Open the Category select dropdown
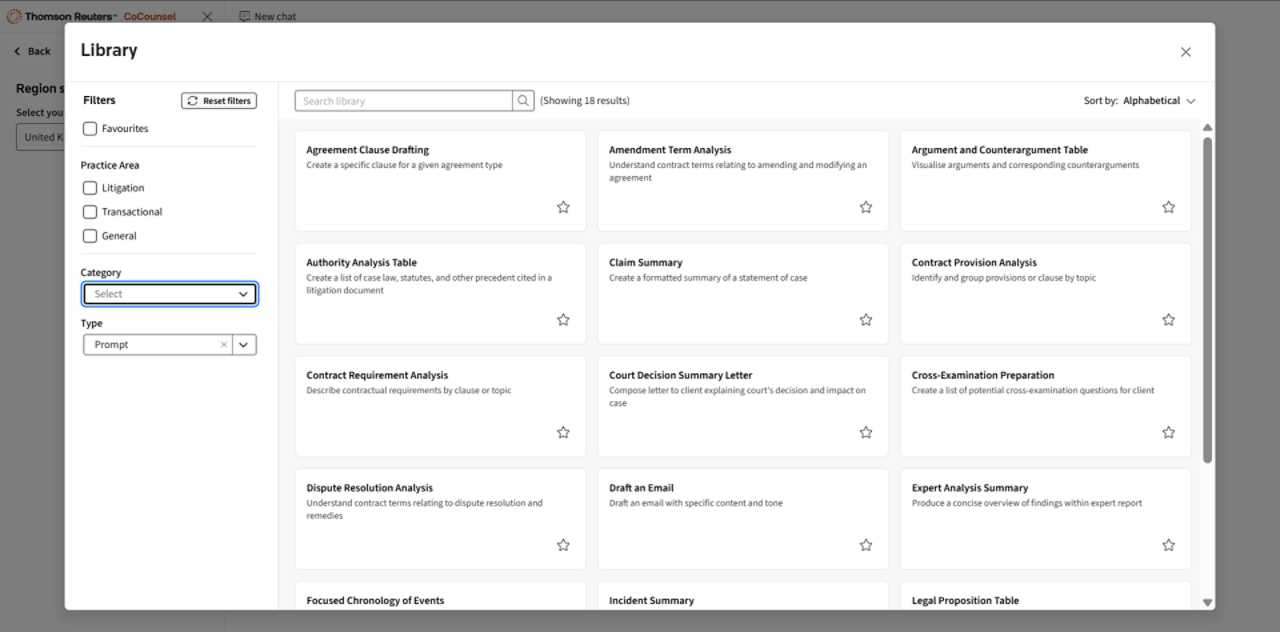Image resolution: width=1280 pixels, height=632 pixels. coord(169,294)
